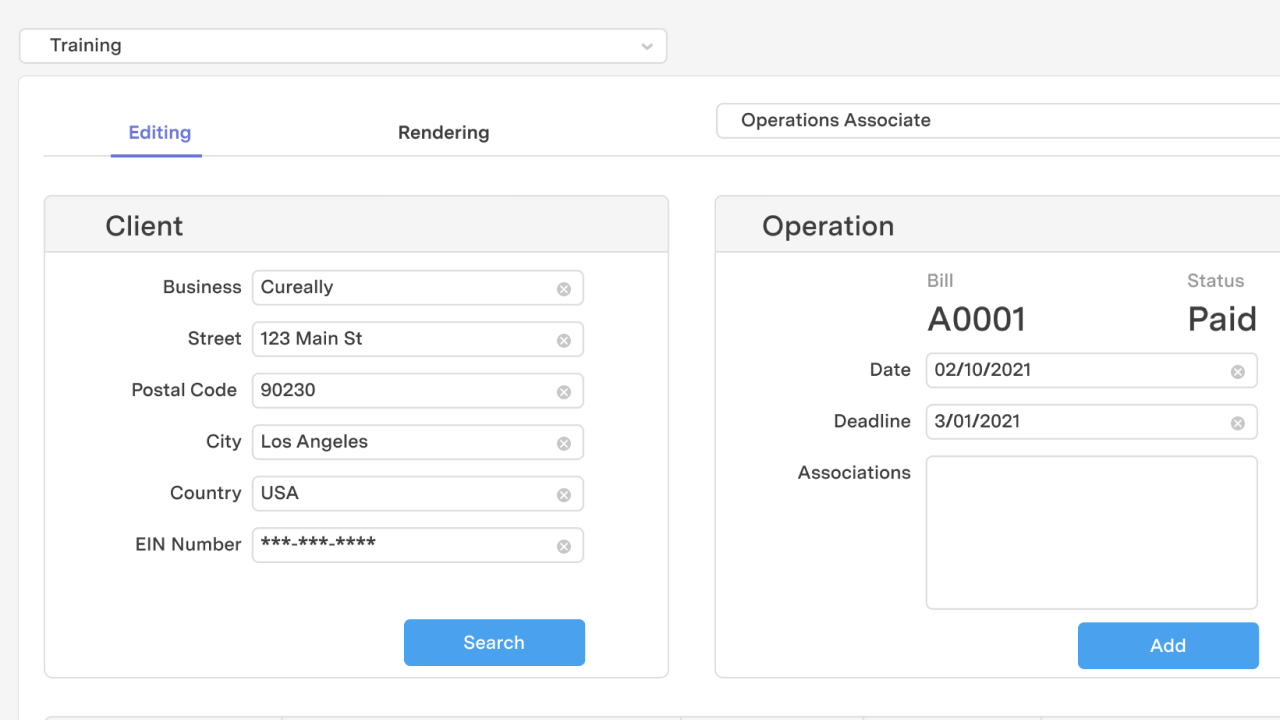Viewport: 1280px width, 720px height.
Task: Clear the Deadline value via the x icon
Action: 1239,421
